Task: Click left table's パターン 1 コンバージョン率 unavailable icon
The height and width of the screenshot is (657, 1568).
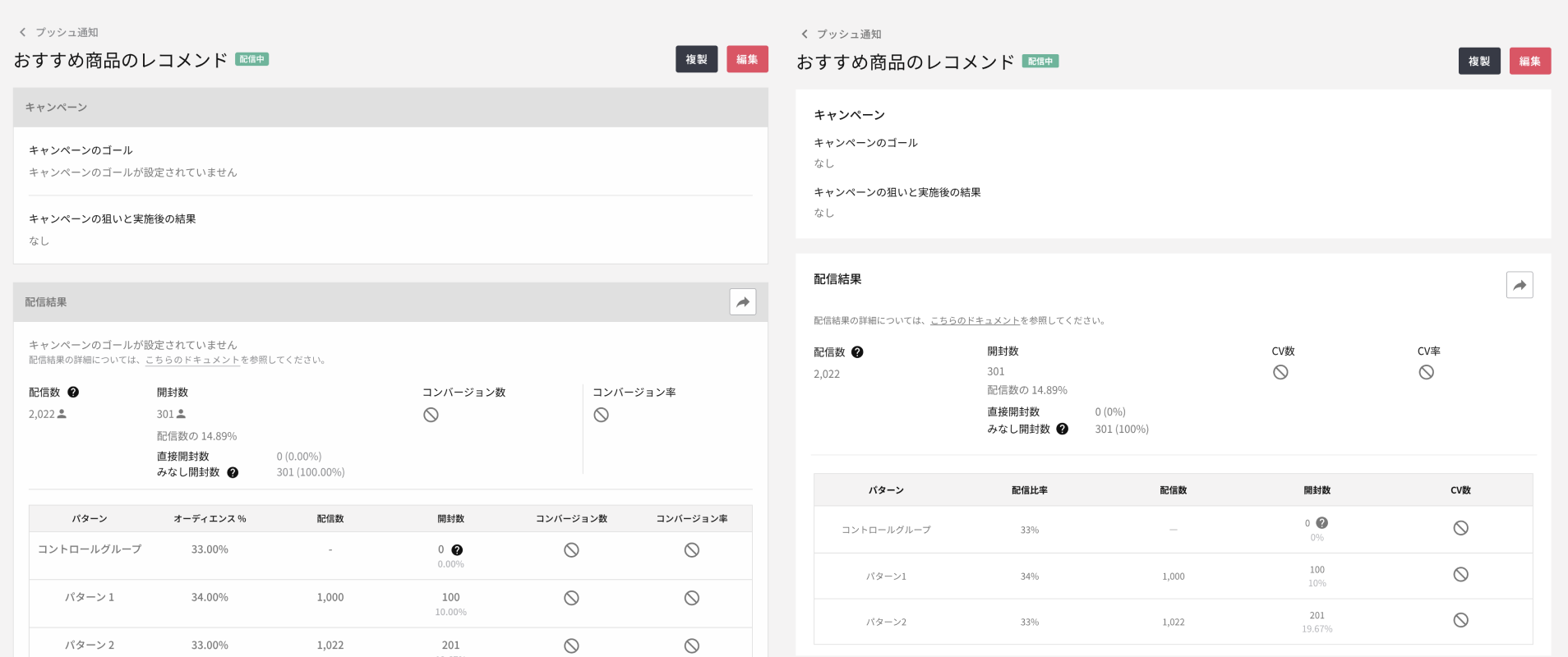Action: coord(692,598)
